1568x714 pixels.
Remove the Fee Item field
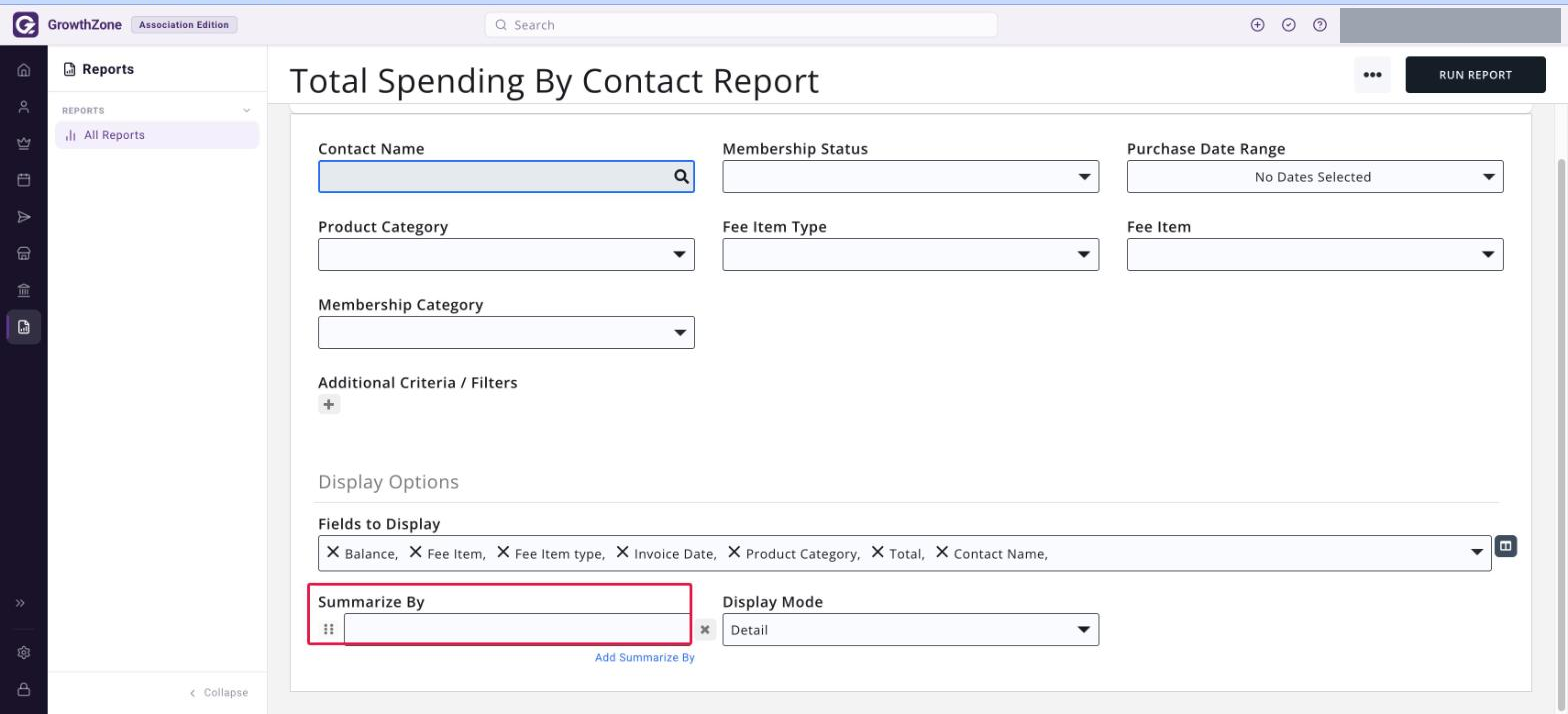[416, 552]
